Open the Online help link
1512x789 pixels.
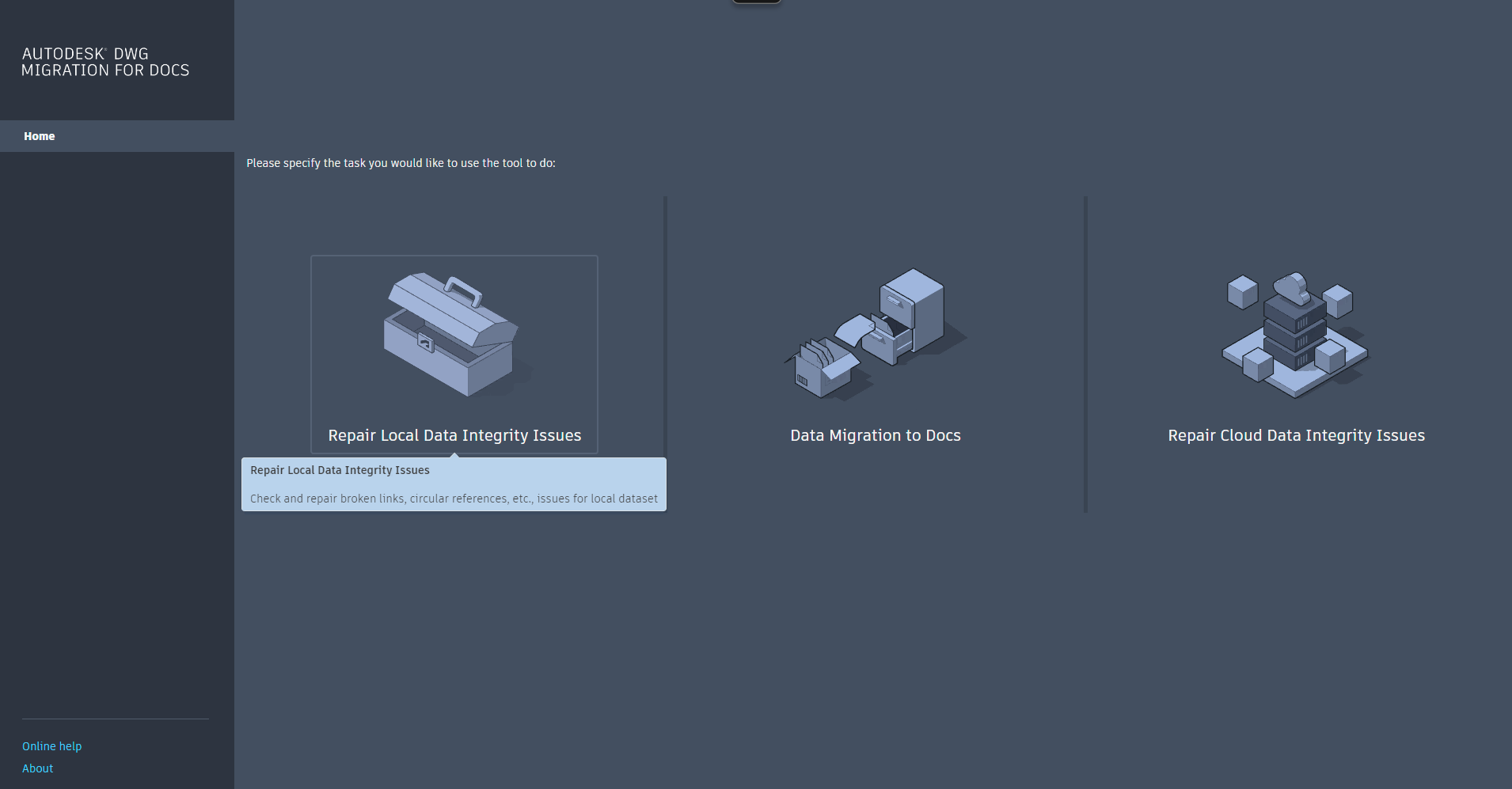coord(52,746)
